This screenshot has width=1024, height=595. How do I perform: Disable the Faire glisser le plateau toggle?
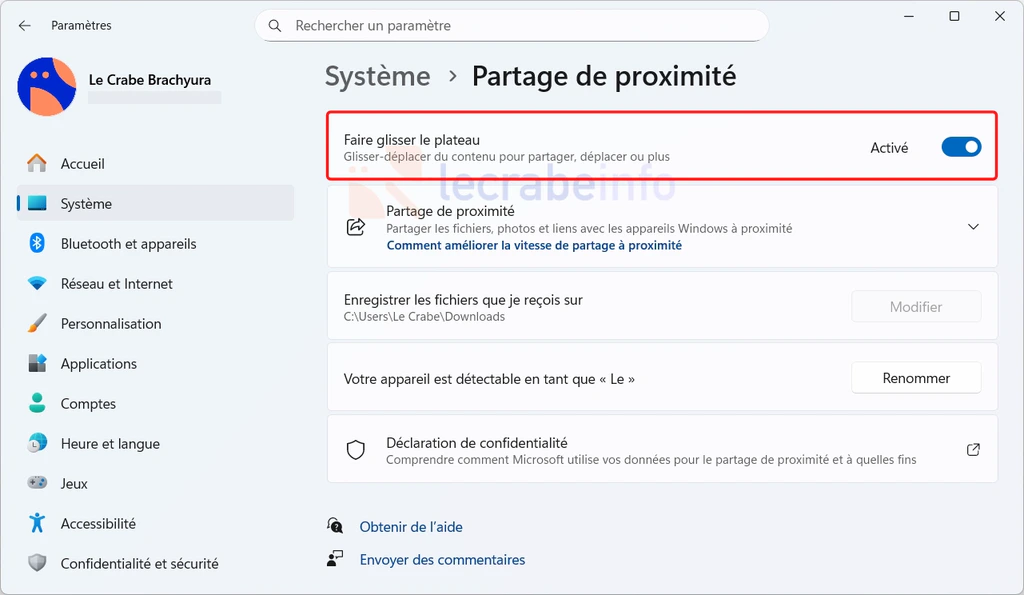click(x=961, y=148)
